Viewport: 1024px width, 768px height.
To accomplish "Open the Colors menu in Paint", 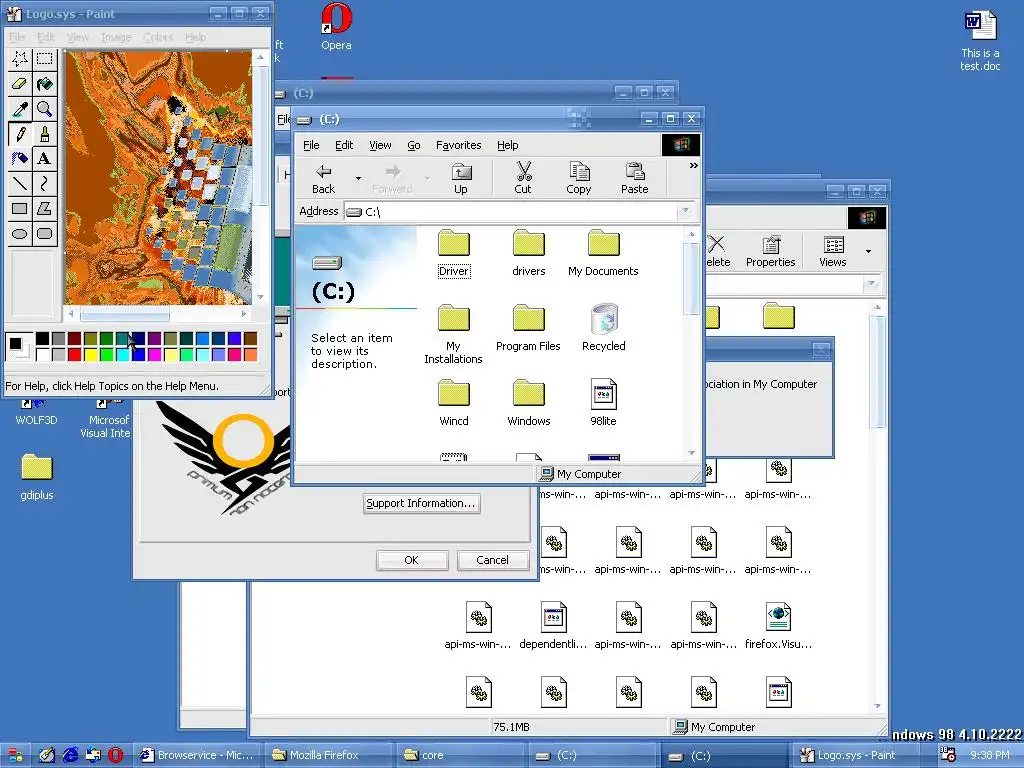I will [158, 37].
